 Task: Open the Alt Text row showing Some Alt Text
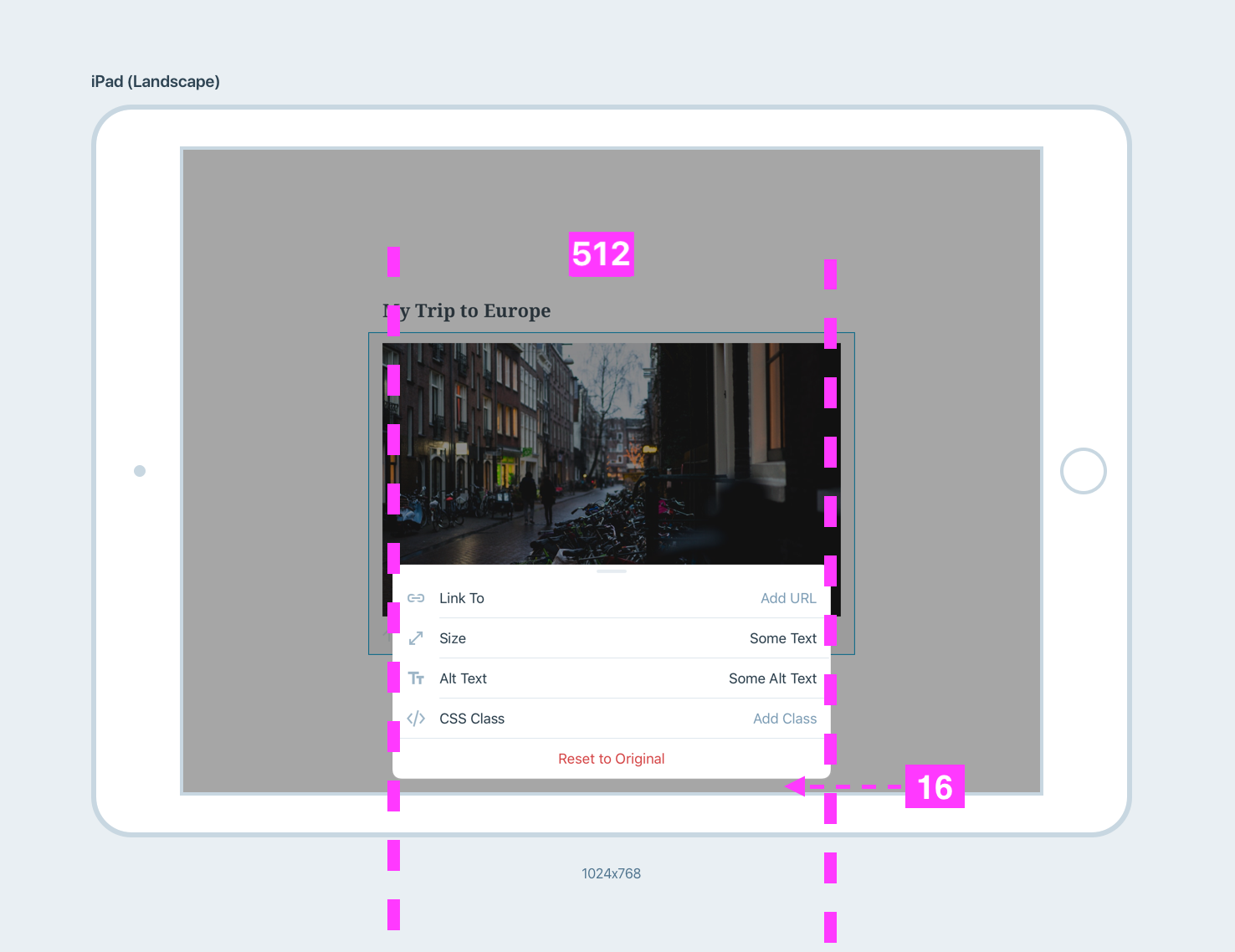click(x=463, y=678)
